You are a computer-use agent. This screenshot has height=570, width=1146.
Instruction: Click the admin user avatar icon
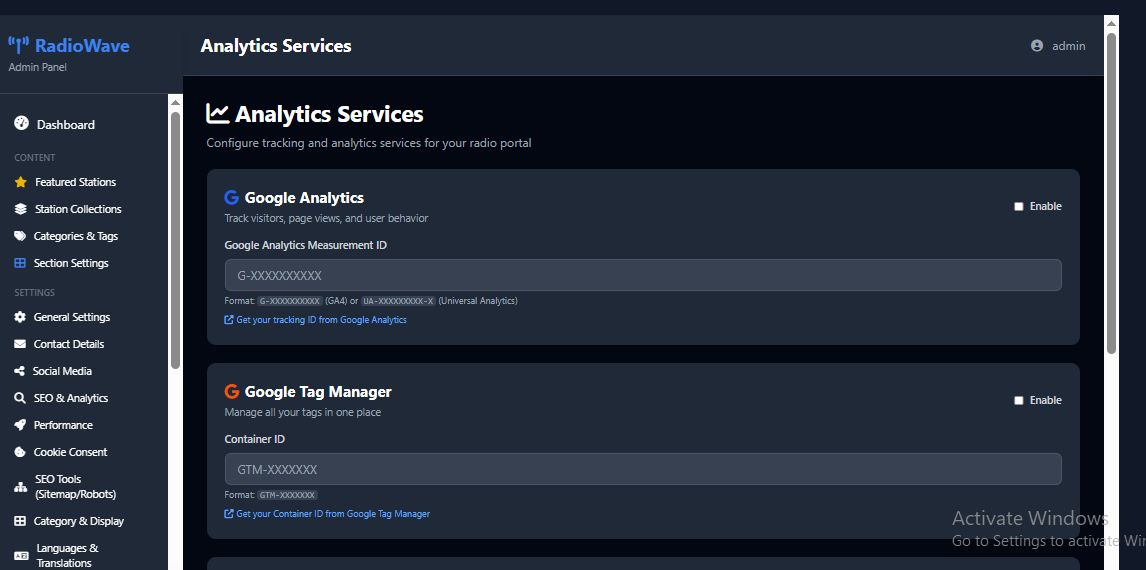(1037, 46)
